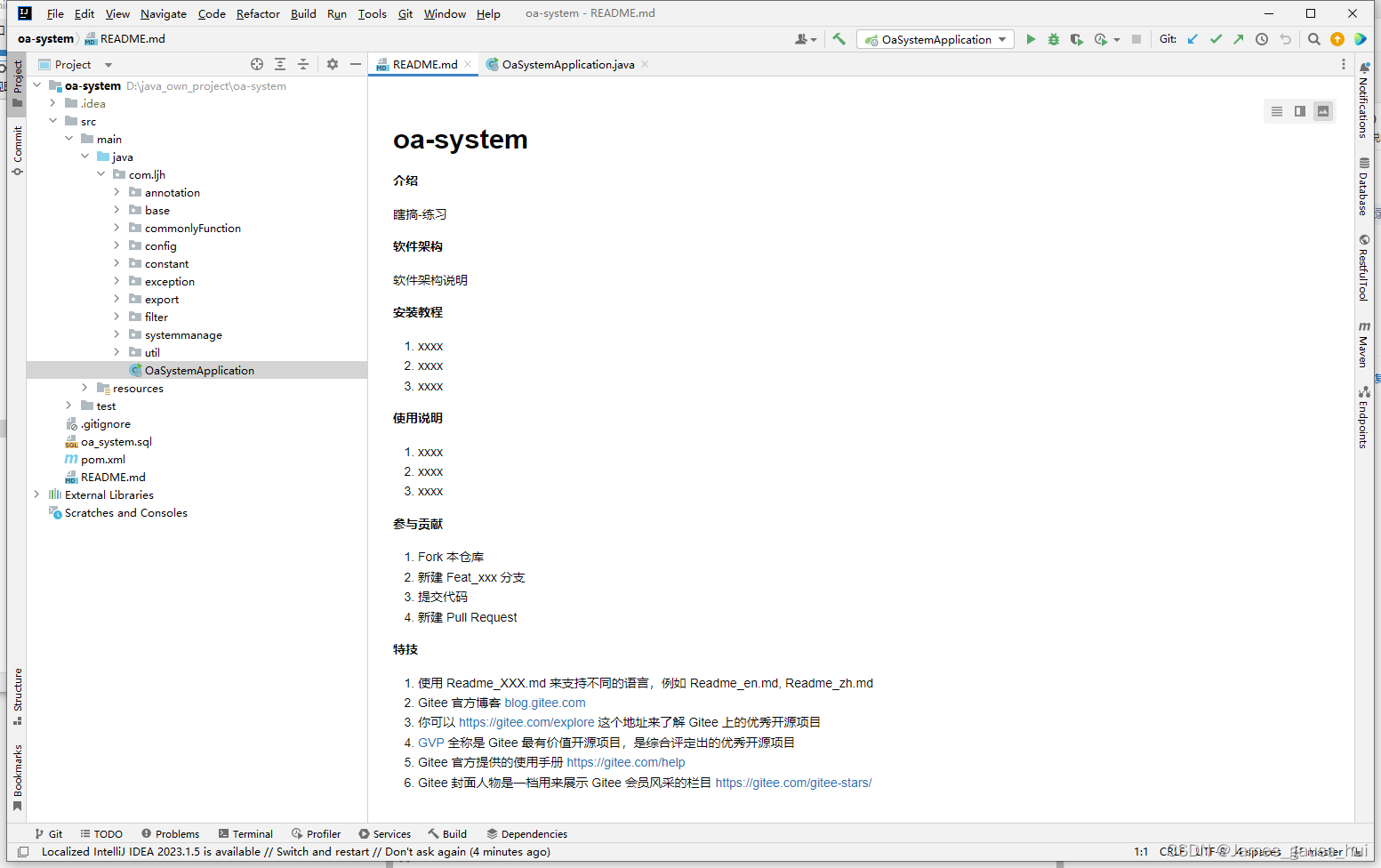This screenshot has height=868, width=1381.
Task: Hide the Project panel with minus icon
Action: pos(356,64)
